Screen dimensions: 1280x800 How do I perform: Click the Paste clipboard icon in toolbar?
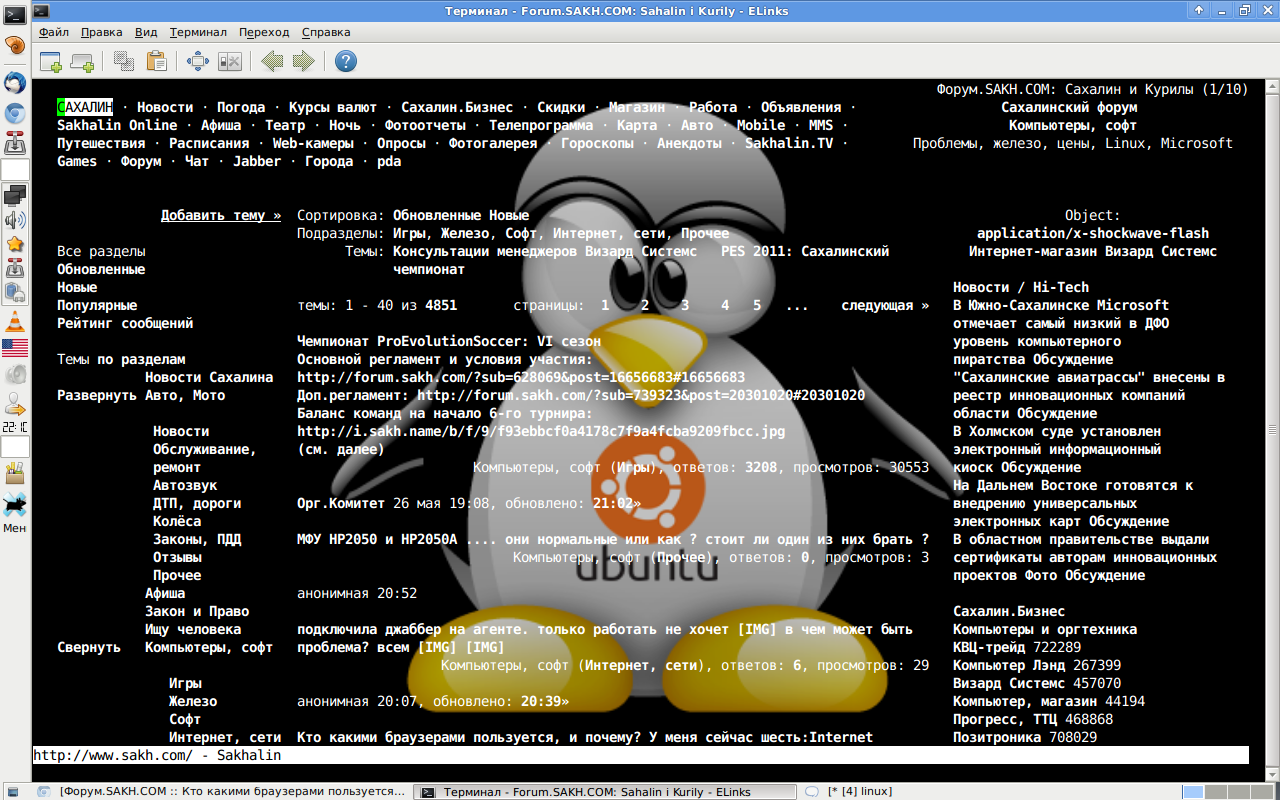click(156, 62)
